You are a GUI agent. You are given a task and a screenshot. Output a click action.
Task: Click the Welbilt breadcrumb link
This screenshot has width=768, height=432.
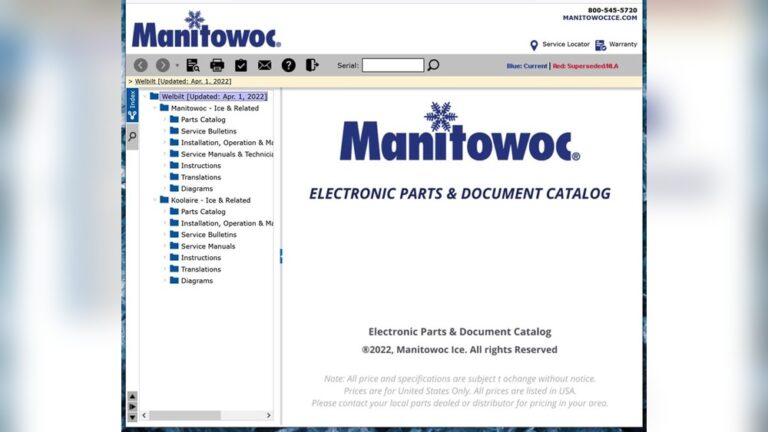pos(183,81)
